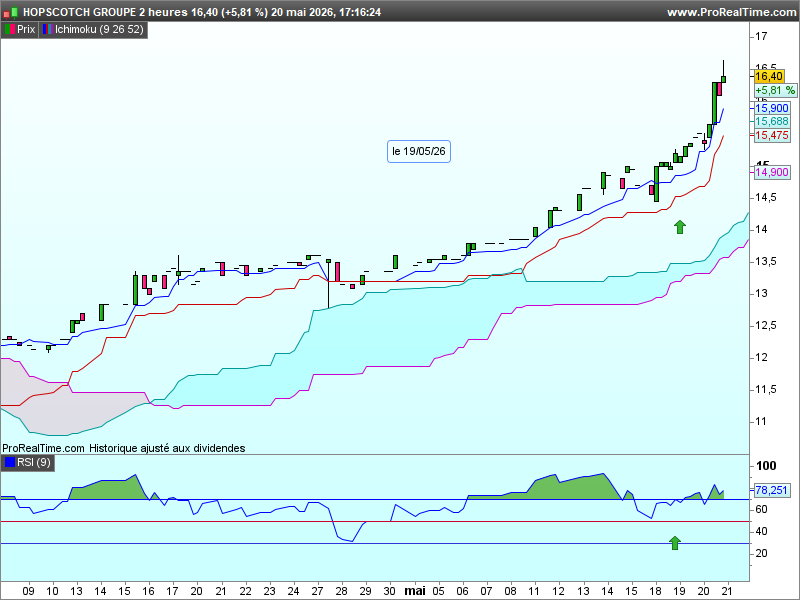Select the 78,251 RSI value label
The image size is (800, 600).
click(772, 490)
